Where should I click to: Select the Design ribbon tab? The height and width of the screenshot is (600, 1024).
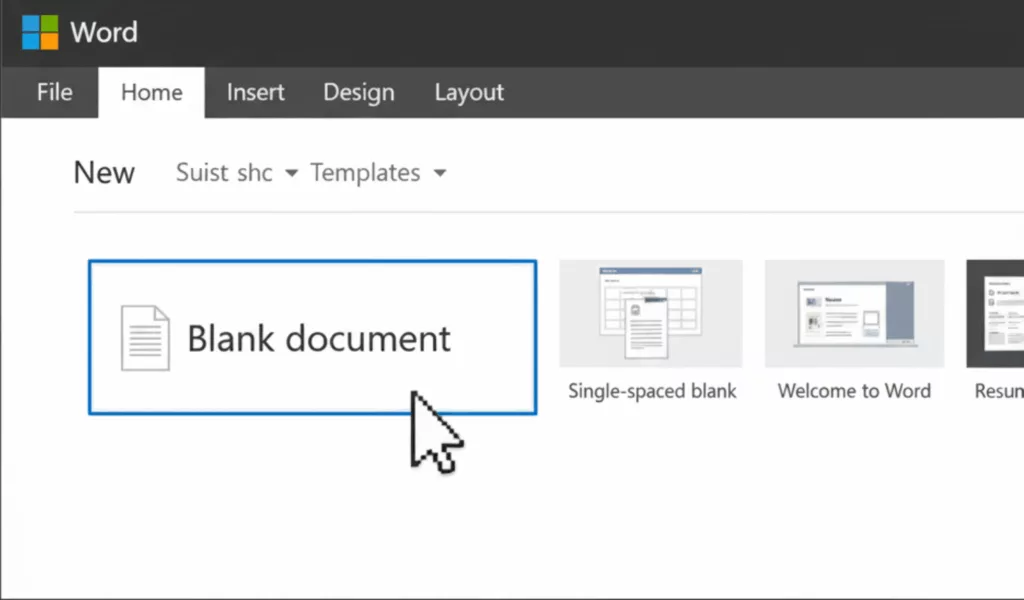pos(359,92)
